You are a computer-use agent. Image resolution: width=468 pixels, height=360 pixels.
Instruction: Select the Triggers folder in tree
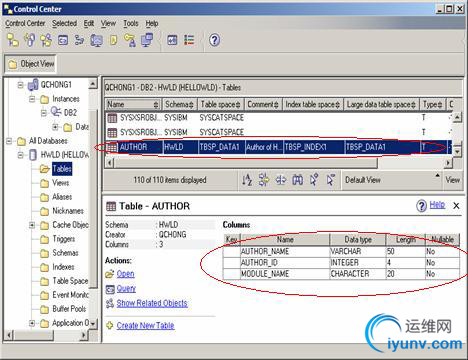click(63, 239)
